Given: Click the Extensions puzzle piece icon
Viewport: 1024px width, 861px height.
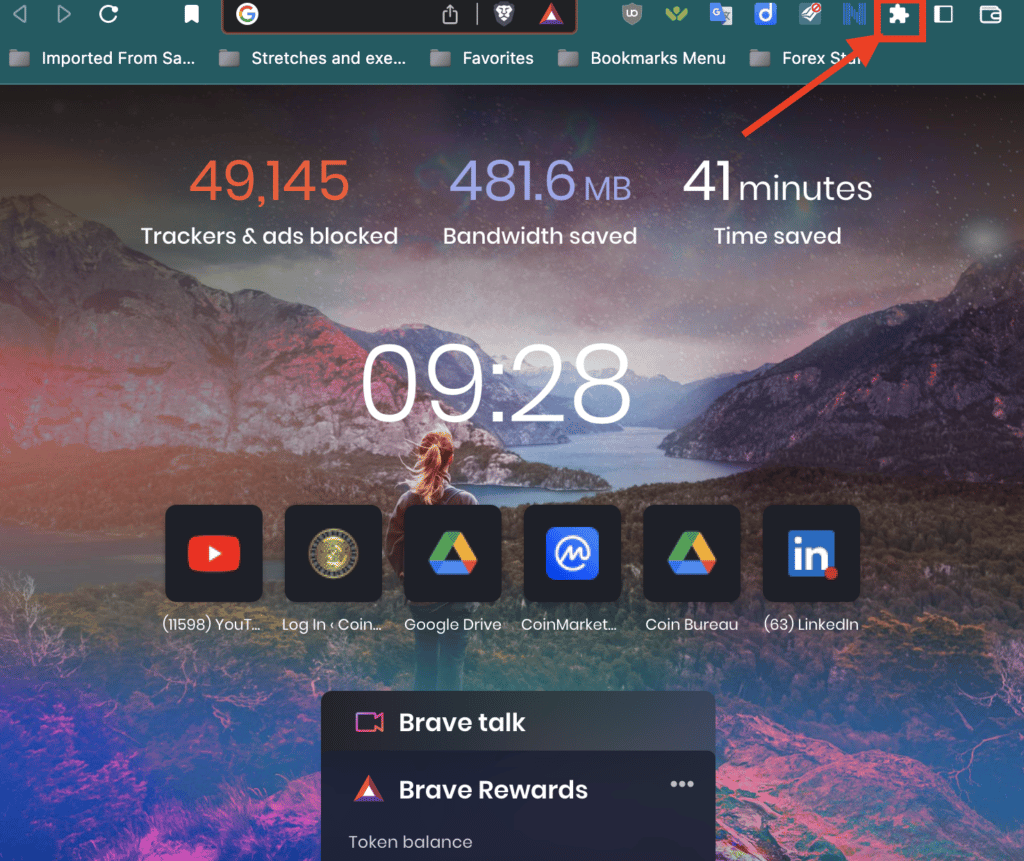Looking at the screenshot, I should [x=899, y=15].
